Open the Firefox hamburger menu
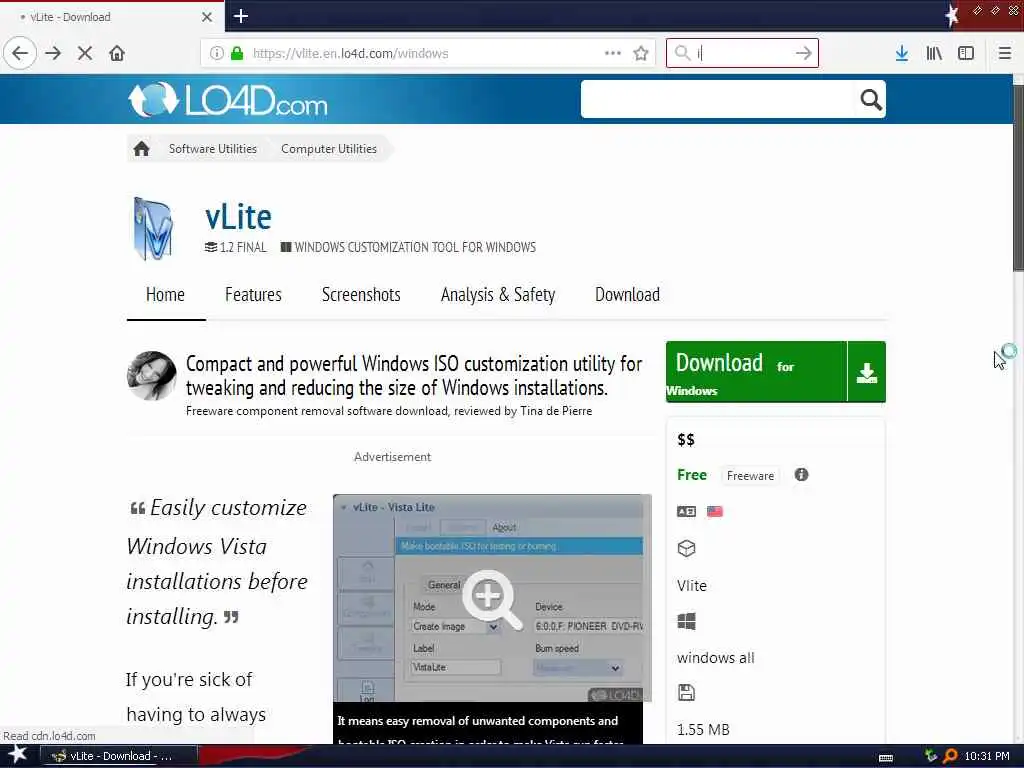1024x768 pixels. [1005, 53]
